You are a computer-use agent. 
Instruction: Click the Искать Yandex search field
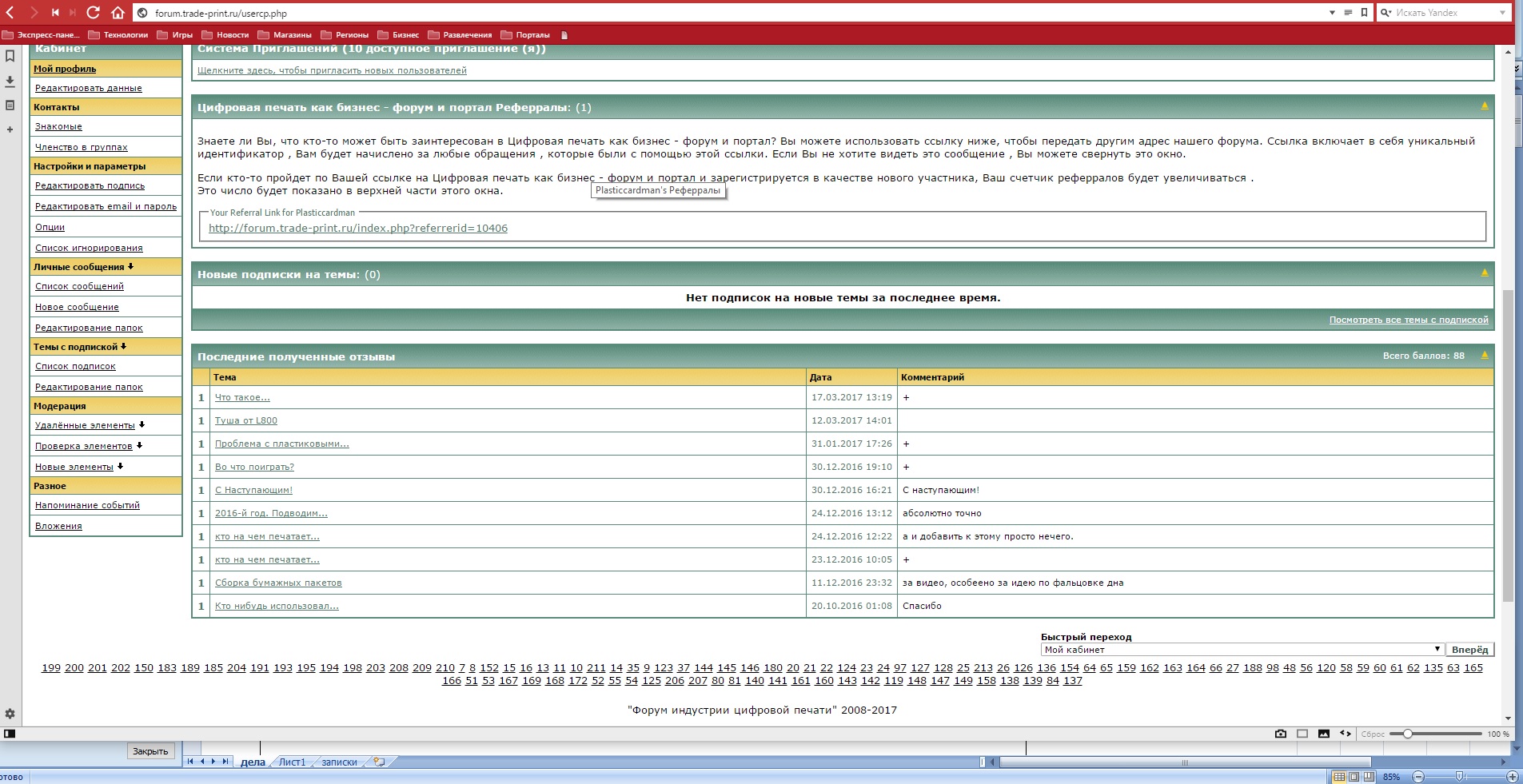click(1444, 13)
